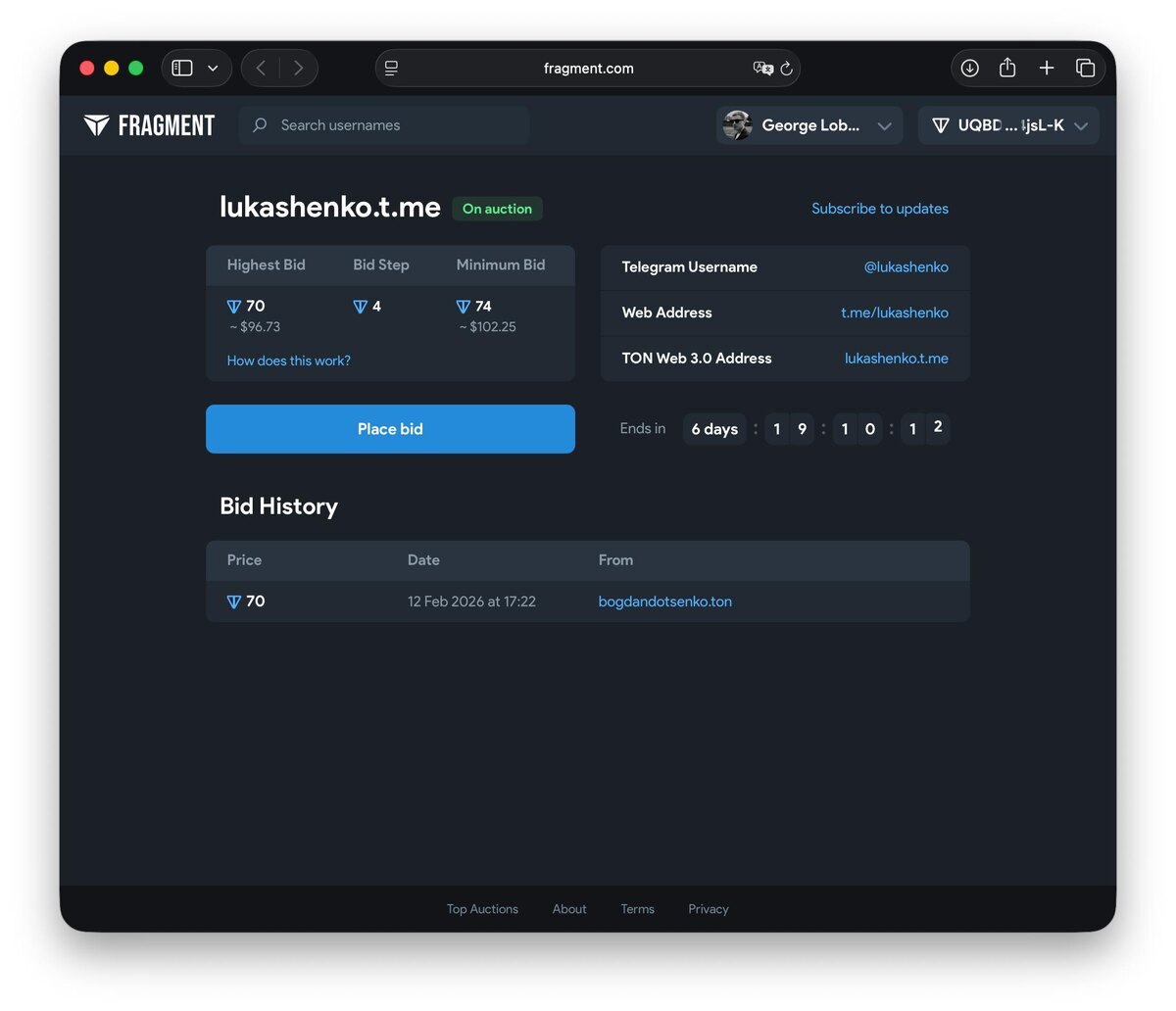Open a new tab with plus icon
The width and height of the screenshot is (1176, 1011).
1047,68
